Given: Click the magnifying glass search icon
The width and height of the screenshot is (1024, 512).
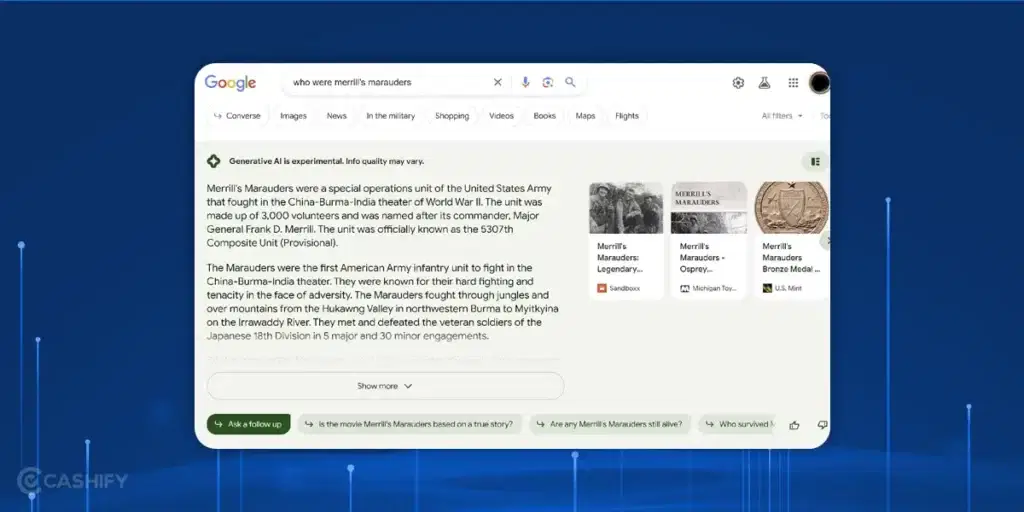Looking at the screenshot, I should 570,82.
